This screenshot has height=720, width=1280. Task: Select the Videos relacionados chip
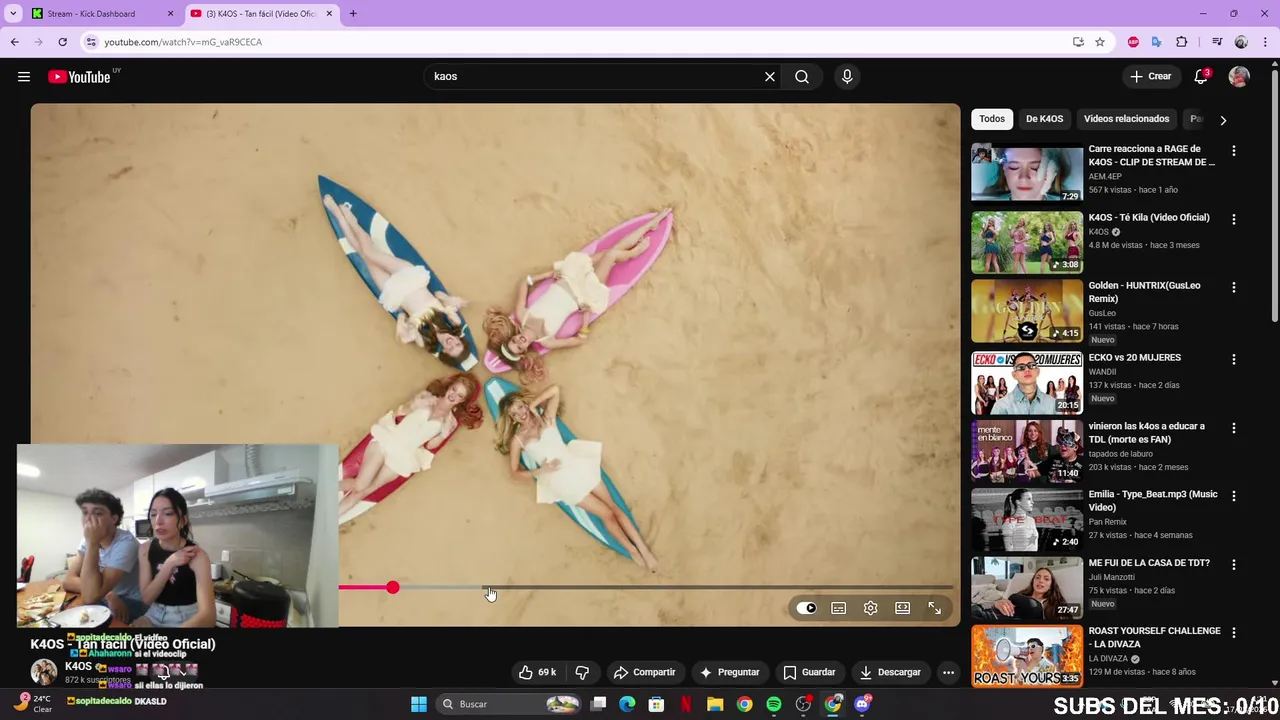tap(1126, 119)
